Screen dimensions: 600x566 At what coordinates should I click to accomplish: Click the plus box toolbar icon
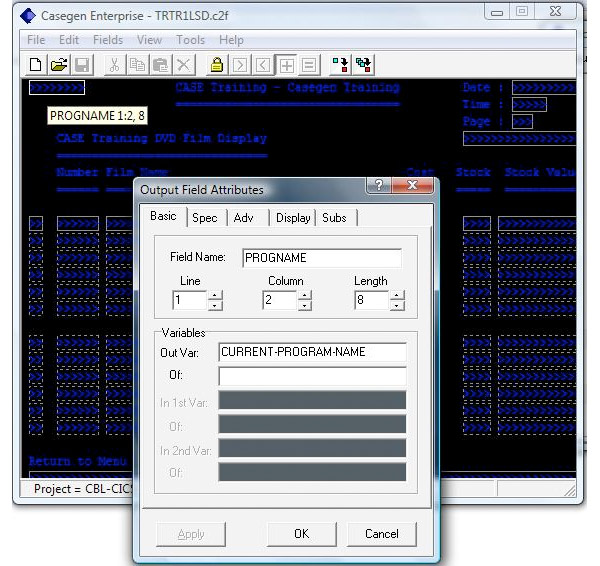[287, 65]
